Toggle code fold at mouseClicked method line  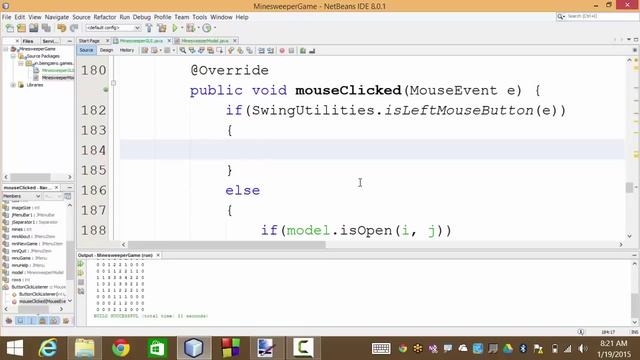click(x=113, y=83)
